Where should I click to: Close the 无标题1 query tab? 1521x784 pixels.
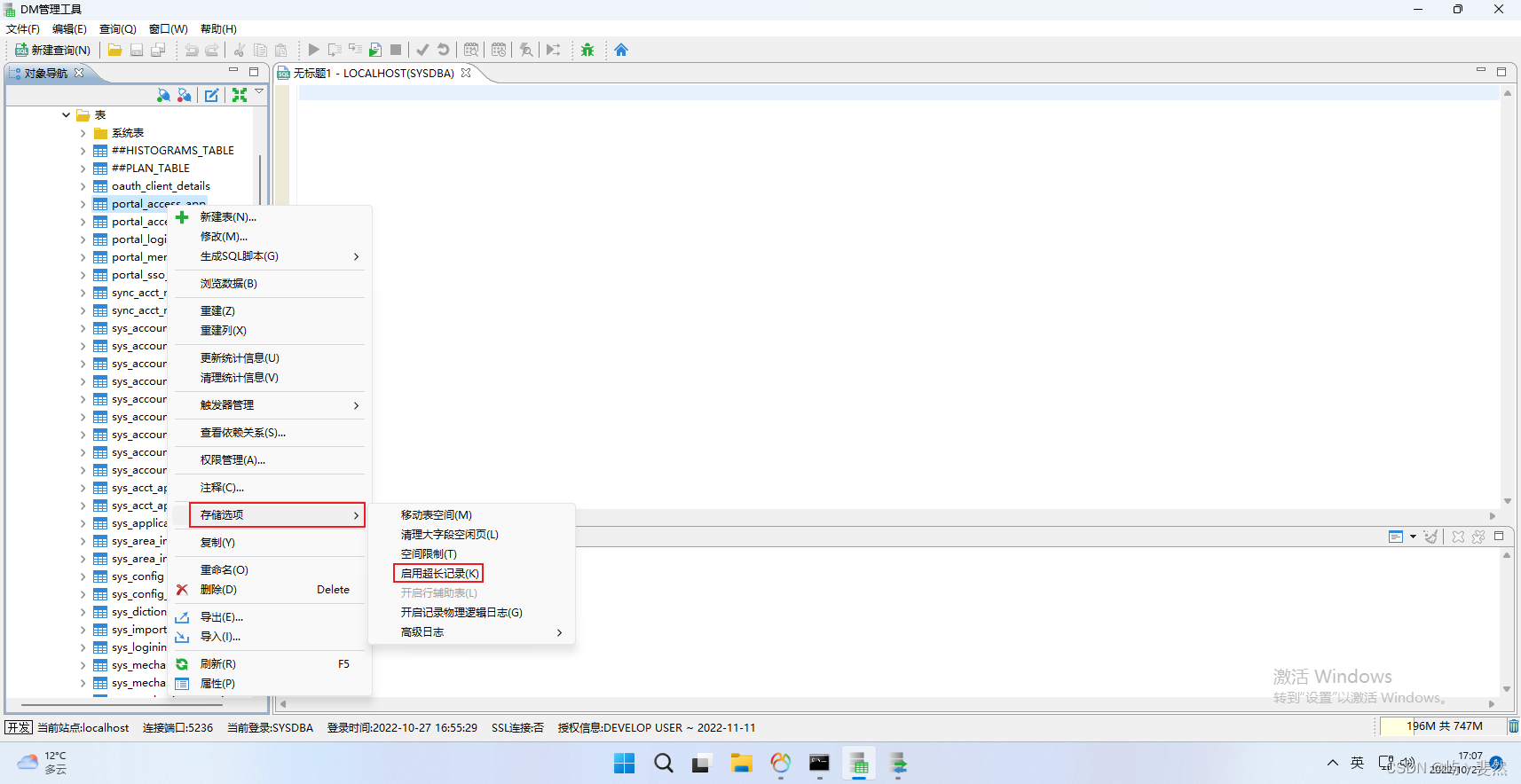[x=465, y=73]
